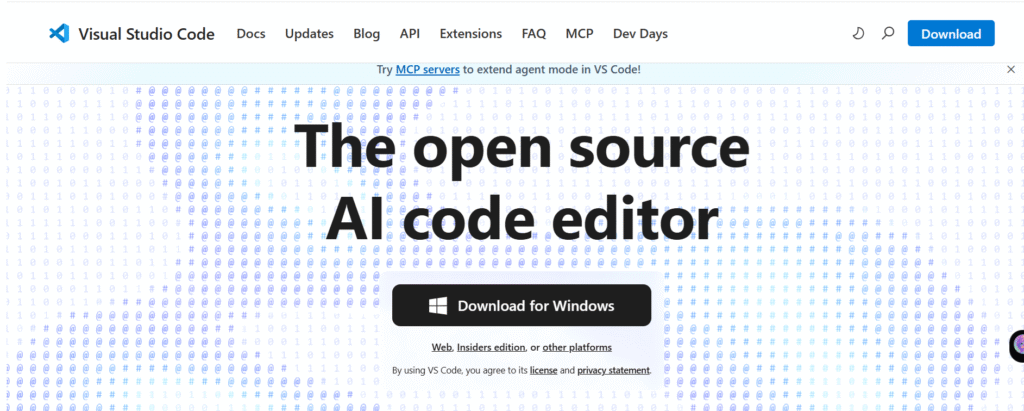
Task: Open search using the magnifying glass icon
Action: point(888,33)
